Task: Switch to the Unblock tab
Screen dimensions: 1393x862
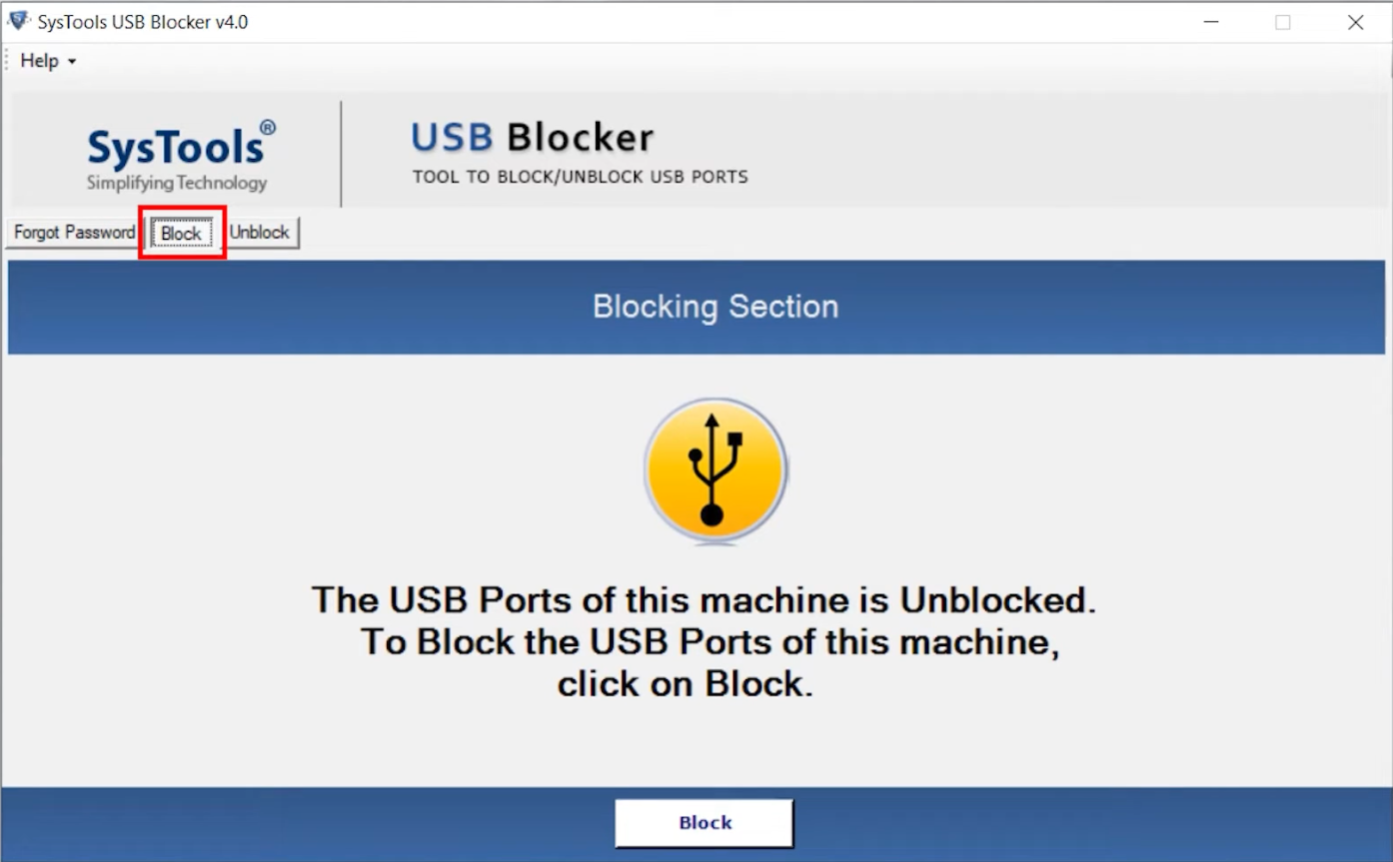Action: [259, 231]
